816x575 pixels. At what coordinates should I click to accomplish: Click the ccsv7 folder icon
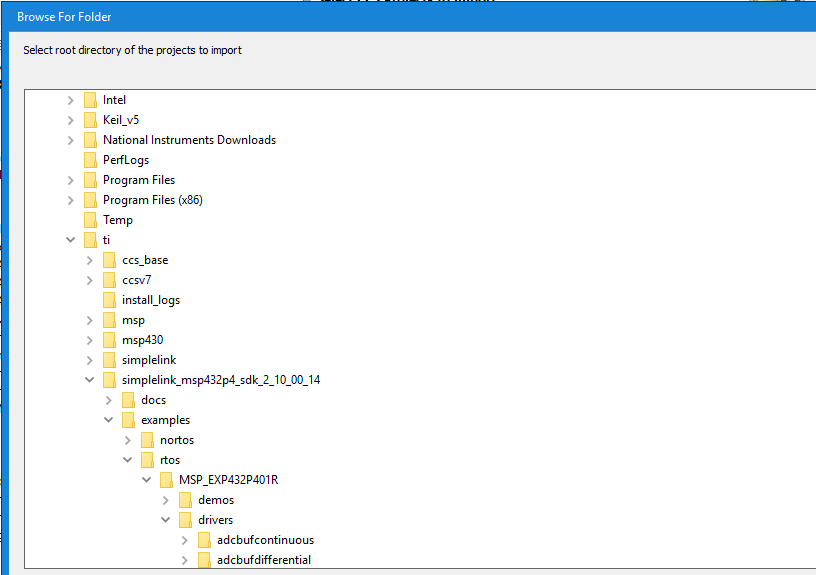[x=109, y=280]
